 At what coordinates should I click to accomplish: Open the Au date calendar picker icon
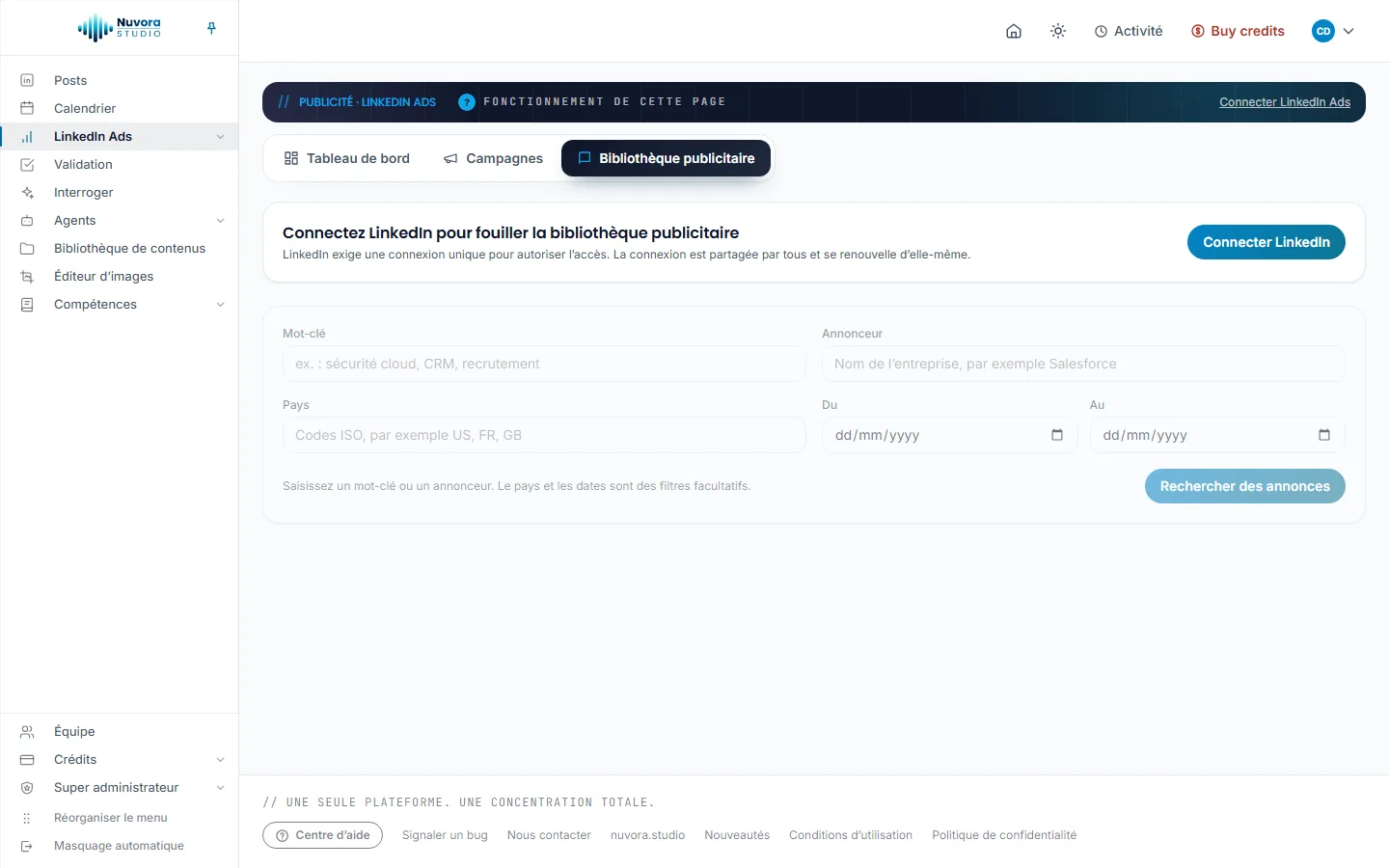click(x=1324, y=435)
